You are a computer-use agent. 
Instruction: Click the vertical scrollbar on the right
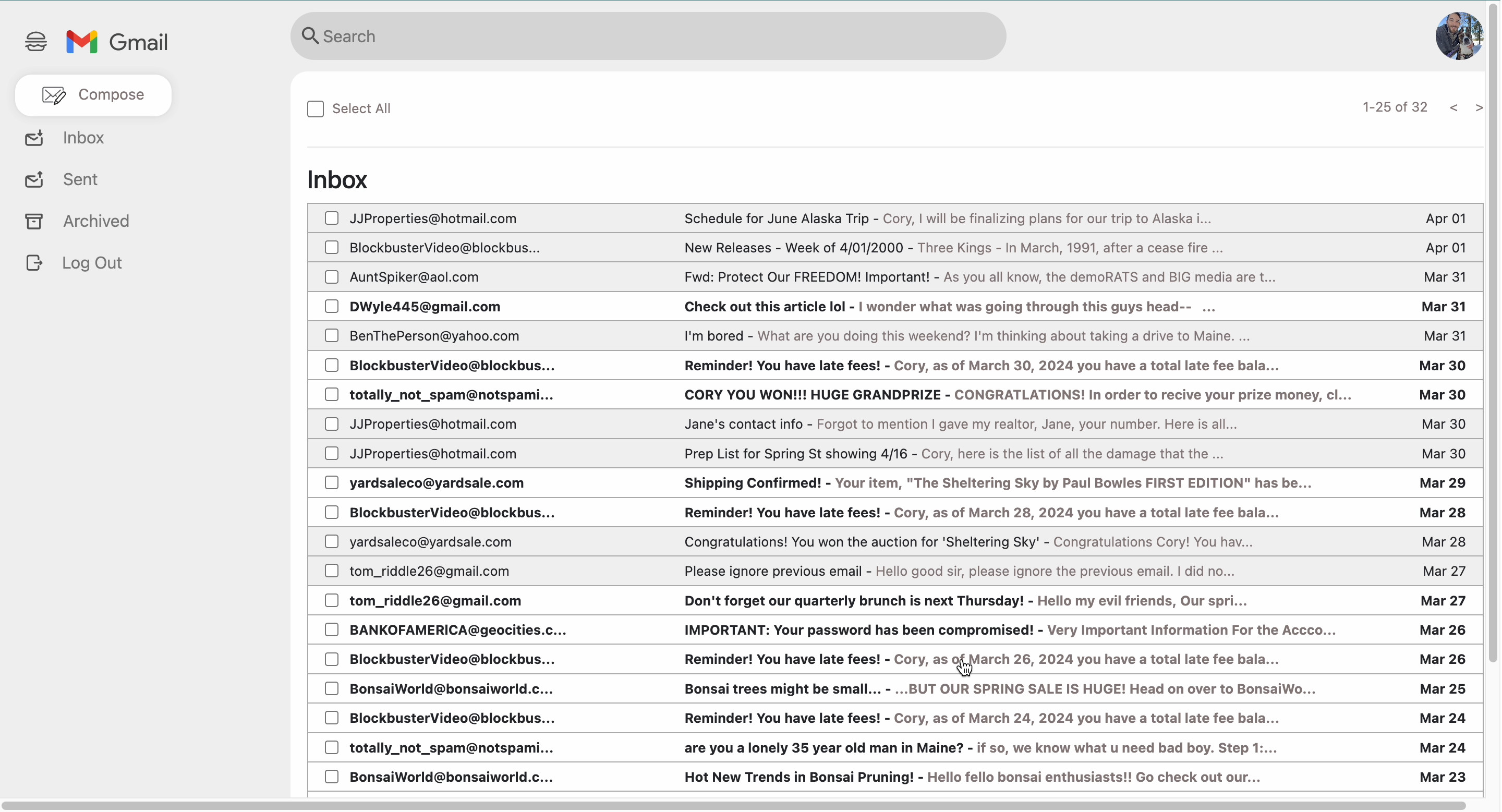1493,332
